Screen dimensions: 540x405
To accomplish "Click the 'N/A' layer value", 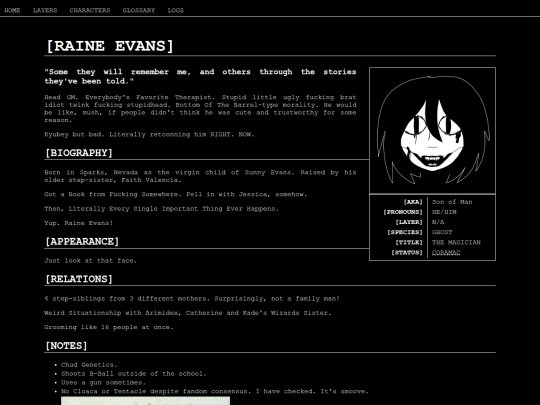I will pos(438,222).
